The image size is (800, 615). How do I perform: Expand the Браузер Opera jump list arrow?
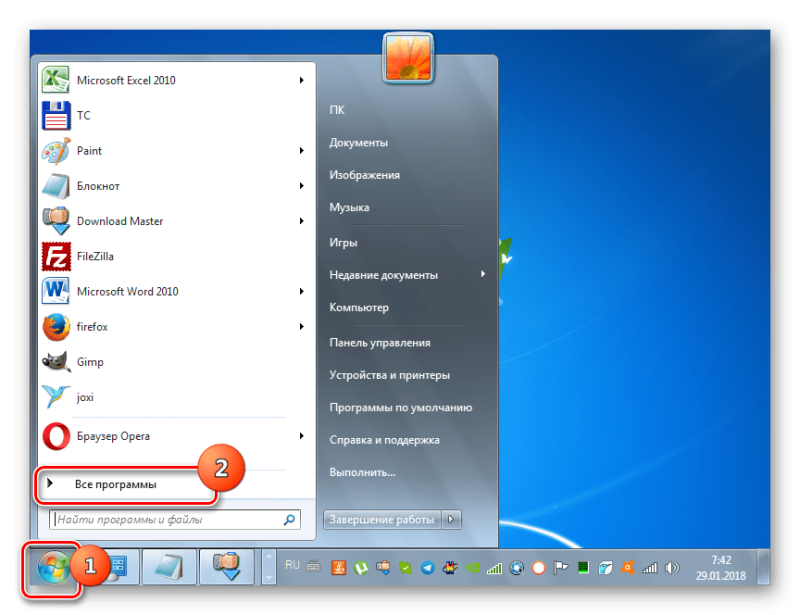click(x=302, y=436)
